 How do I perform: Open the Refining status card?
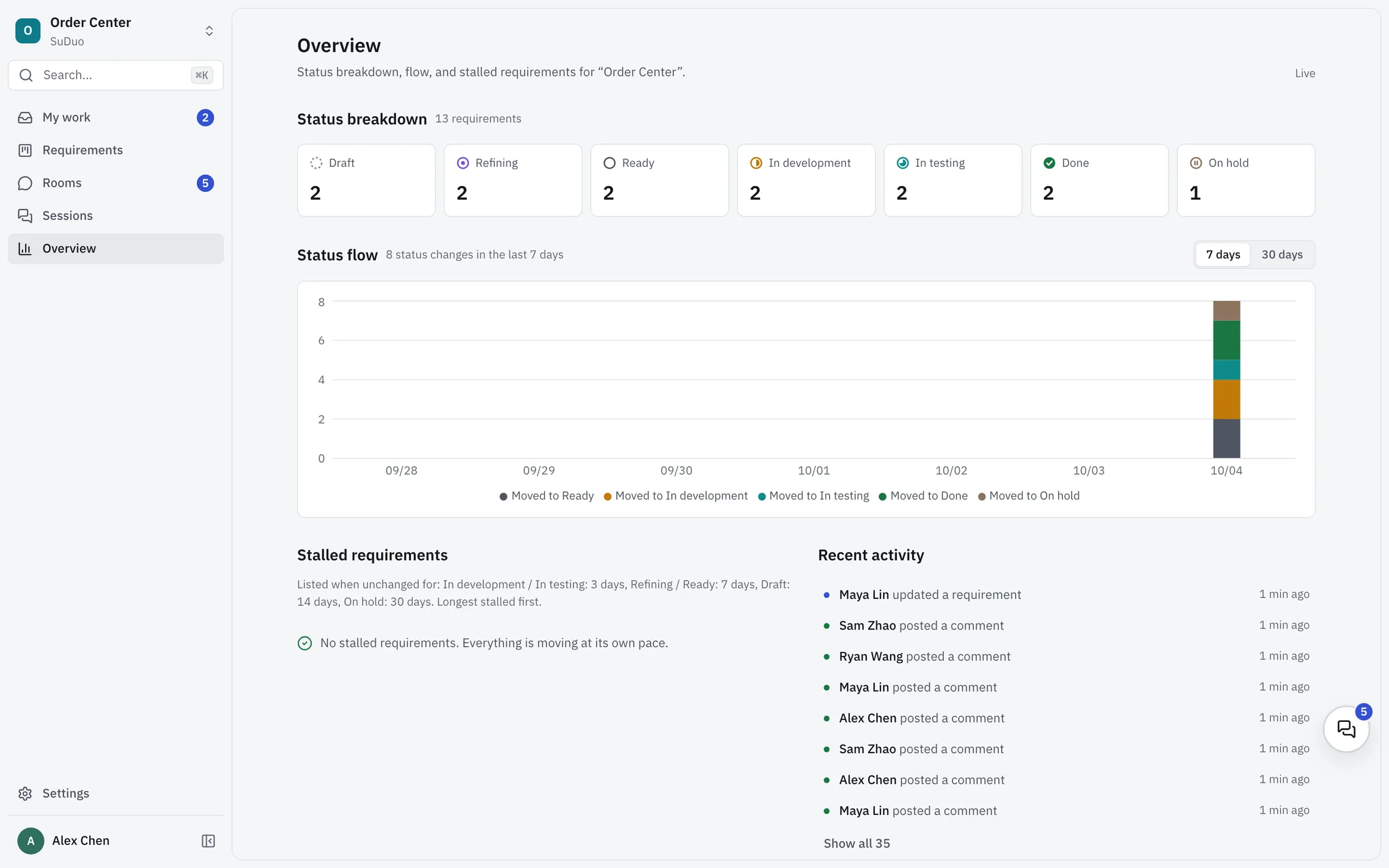513,180
